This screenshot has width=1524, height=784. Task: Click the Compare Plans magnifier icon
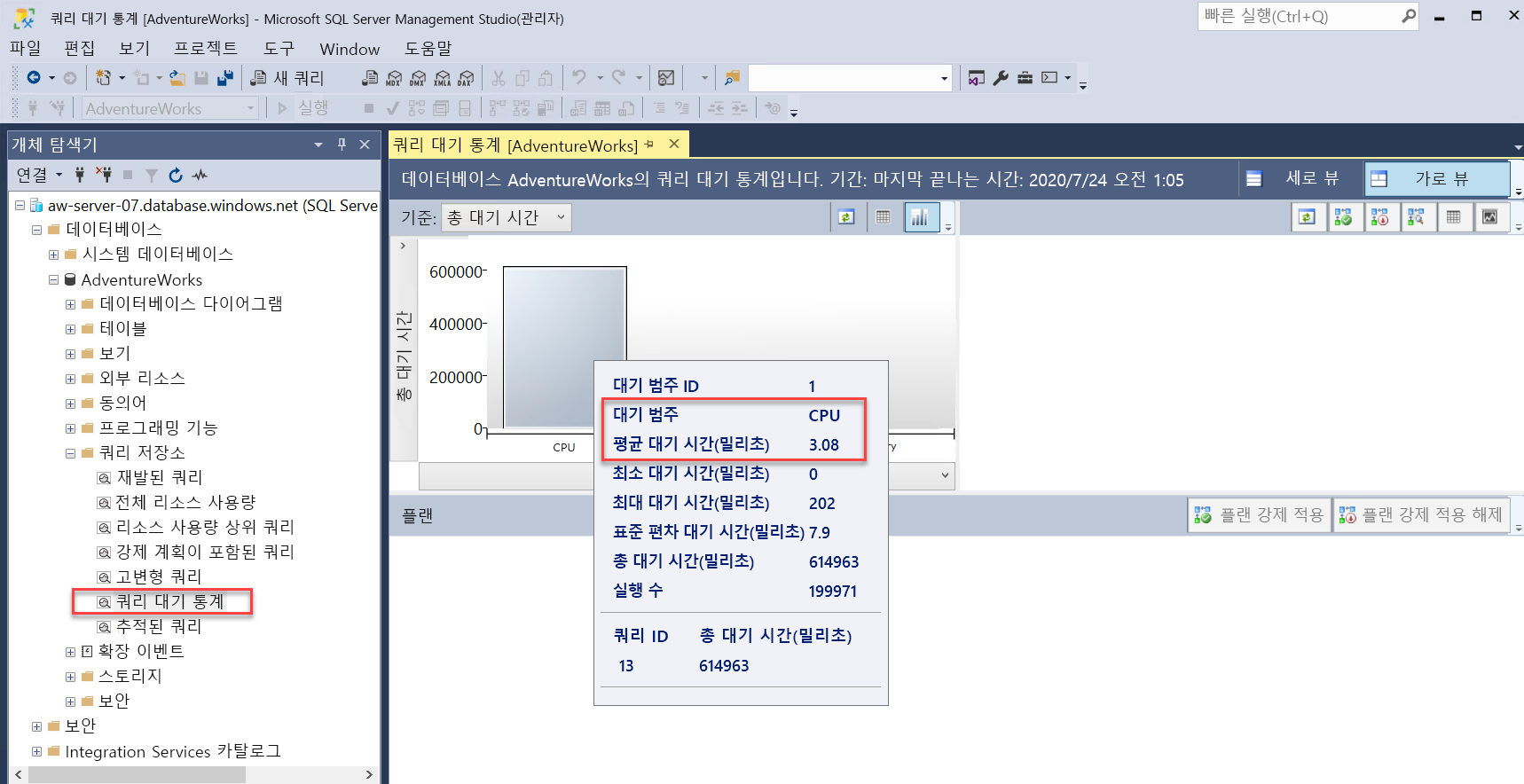coord(1416,217)
